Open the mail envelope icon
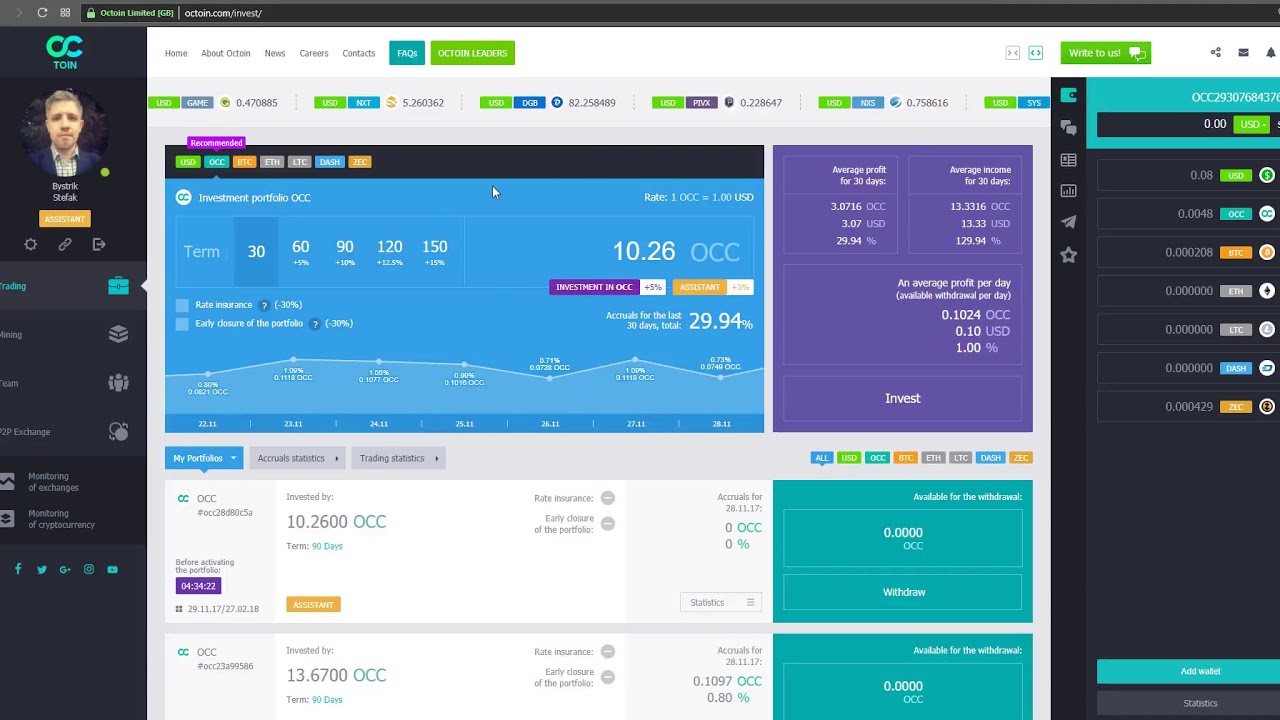Screen dimensions: 1280x720 tap(1244, 53)
